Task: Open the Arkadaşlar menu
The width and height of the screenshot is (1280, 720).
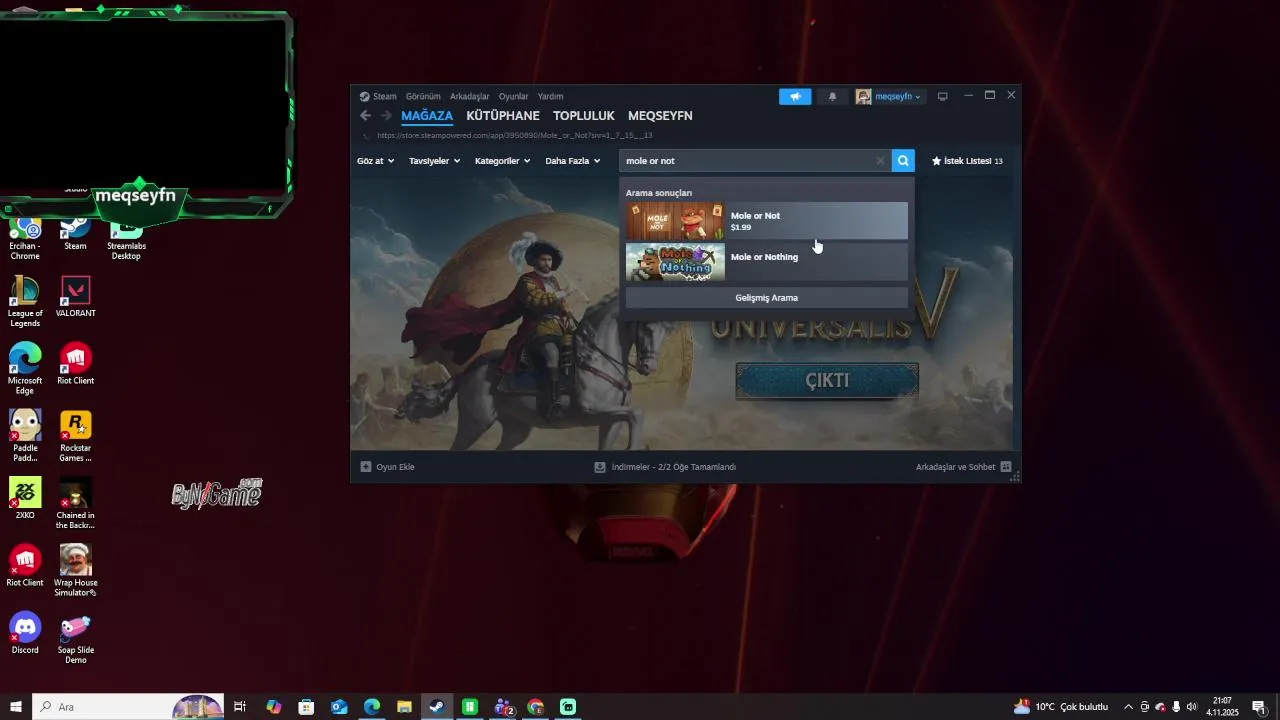Action: pyautogui.click(x=469, y=97)
